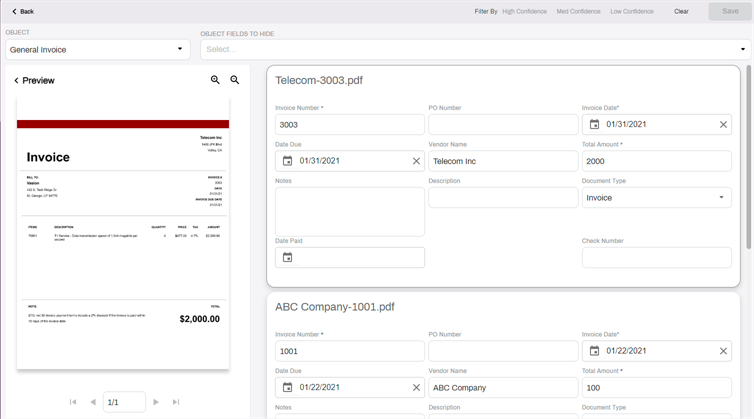Edit Invoice Number field with 1001
Viewport: 754px width, 419px height.
coord(350,351)
